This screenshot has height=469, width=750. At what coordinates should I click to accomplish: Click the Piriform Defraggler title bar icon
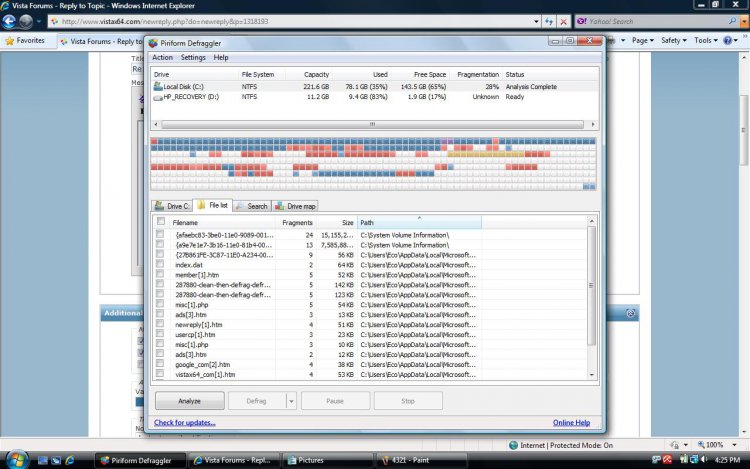153,43
